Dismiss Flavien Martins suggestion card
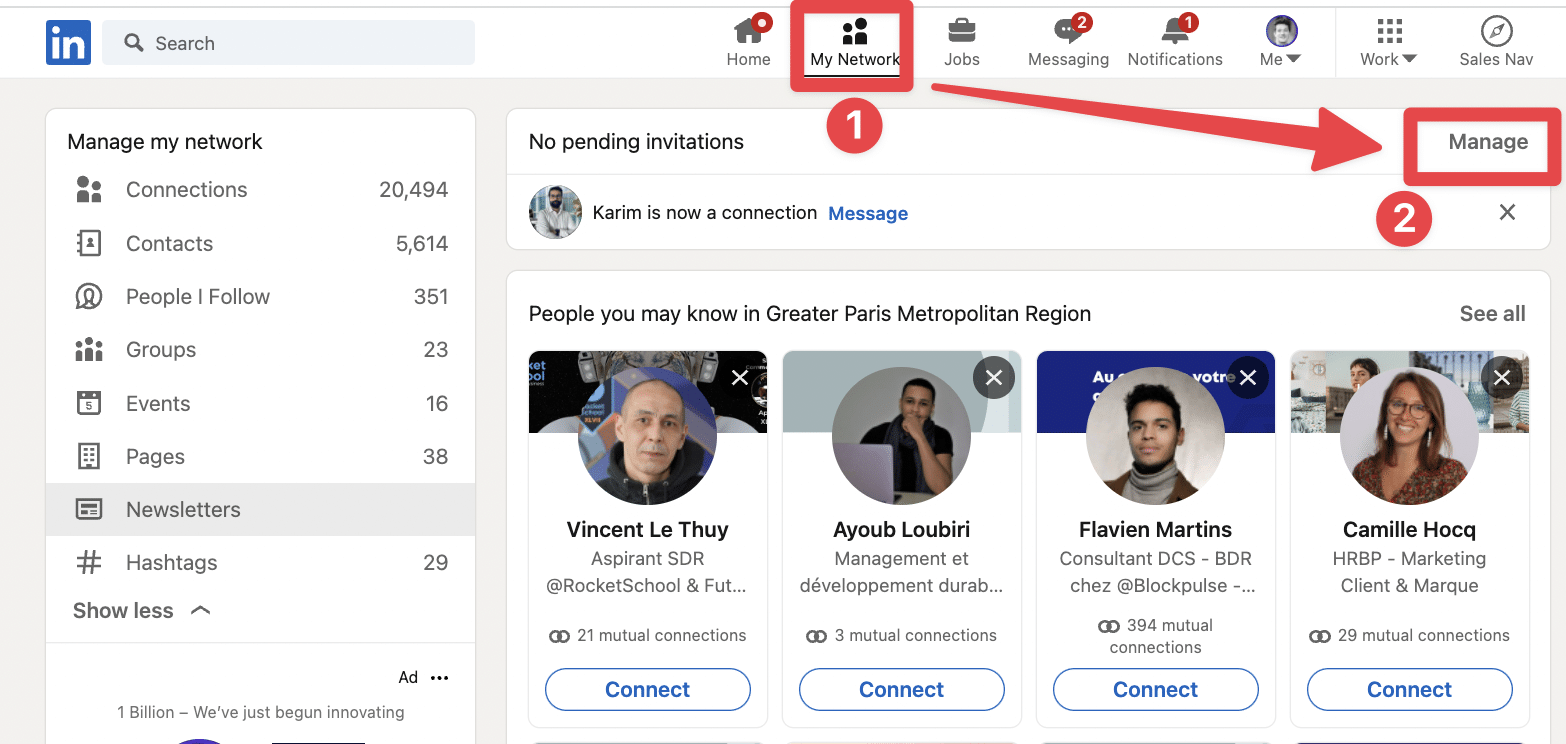 [x=1248, y=378]
